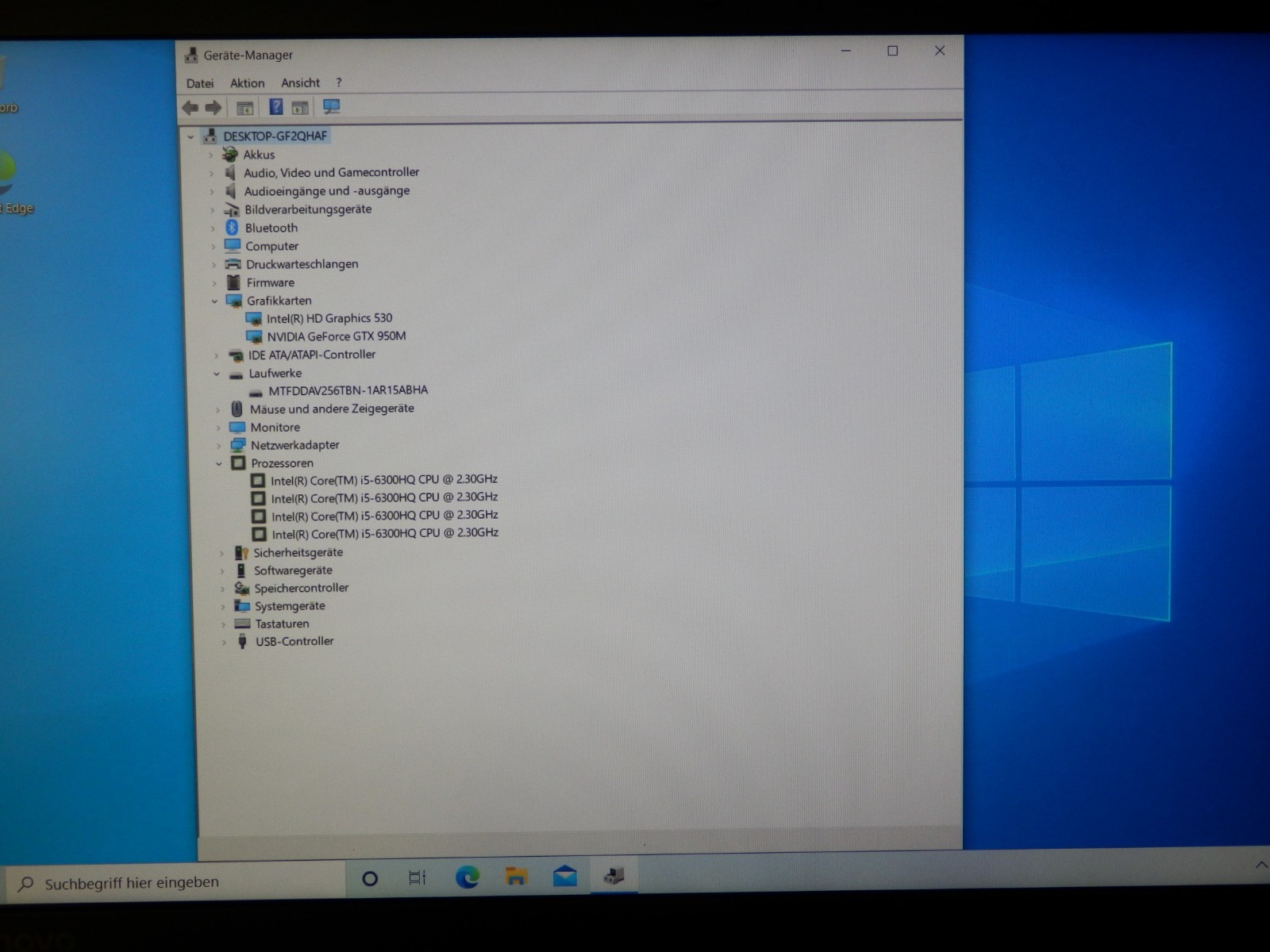Image resolution: width=1270 pixels, height=952 pixels.
Task: Open the ? help menu
Action: pos(339,83)
